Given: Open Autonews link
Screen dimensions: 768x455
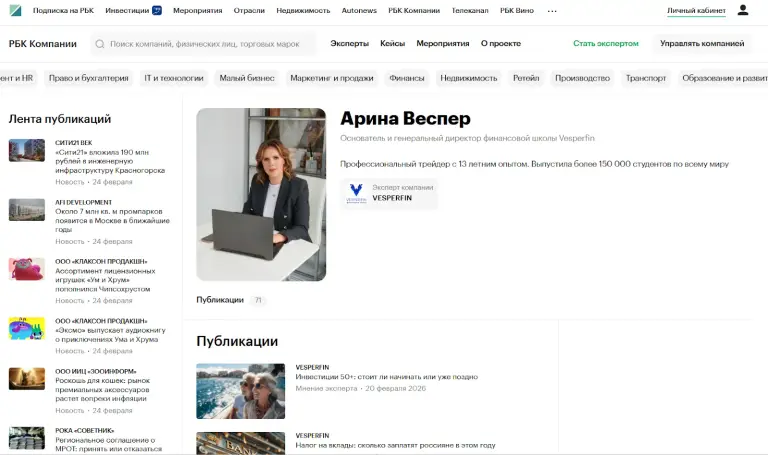Looking at the screenshot, I should coord(359,10).
